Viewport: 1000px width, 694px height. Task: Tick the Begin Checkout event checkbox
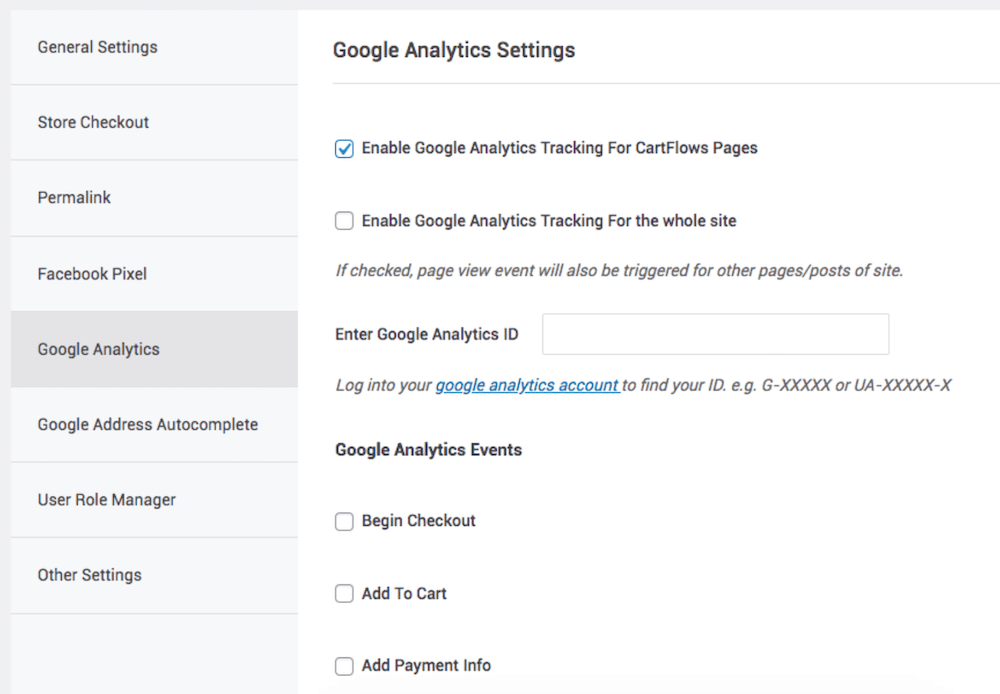pyautogui.click(x=344, y=521)
